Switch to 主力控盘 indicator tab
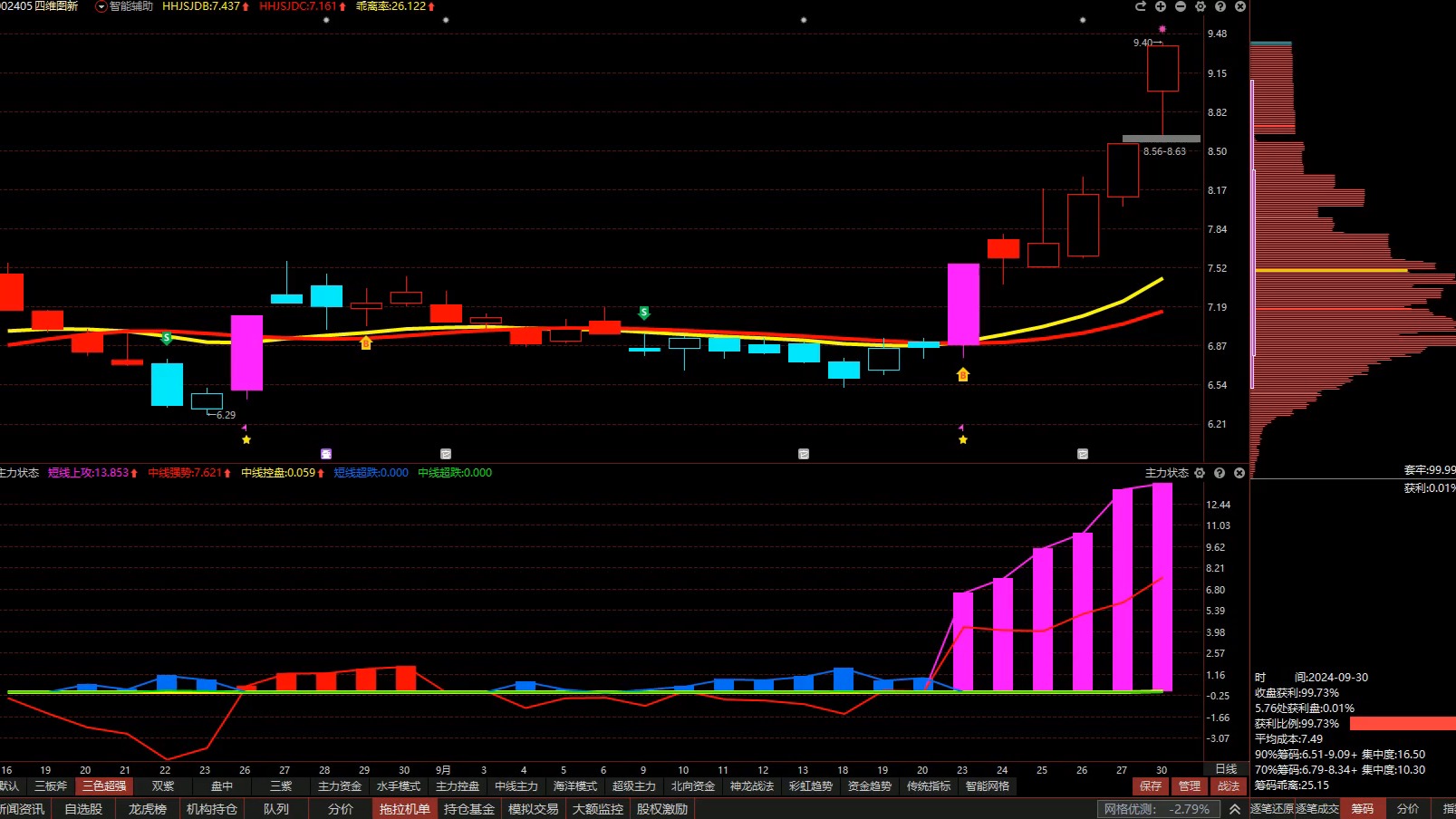The height and width of the screenshot is (819, 1456). (458, 786)
